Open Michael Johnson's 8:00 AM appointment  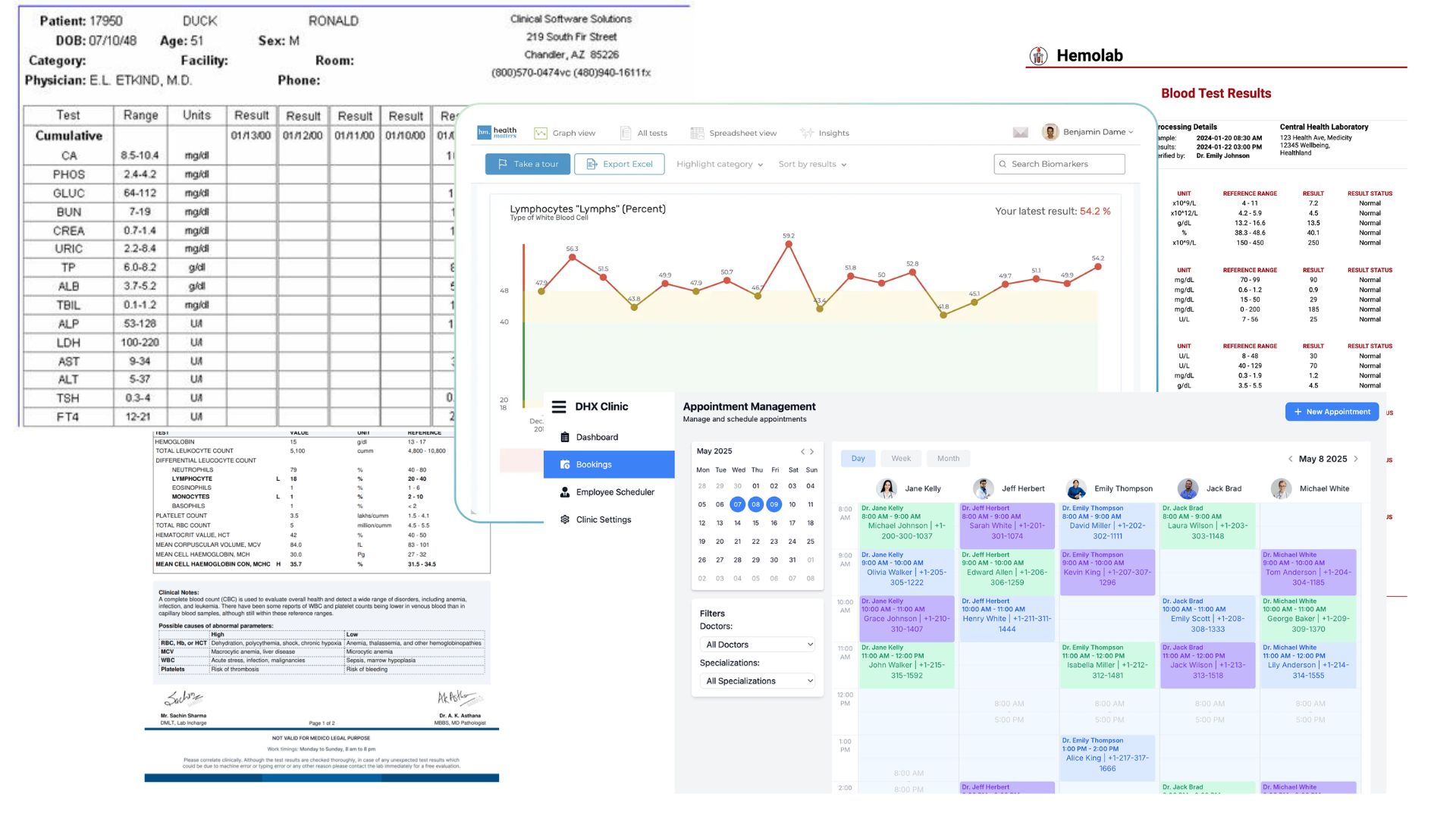(x=906, y=526)
